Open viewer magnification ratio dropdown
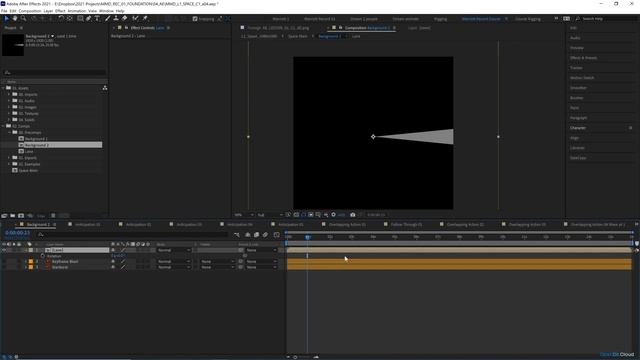Viewport: 640px width, 360px height. 244,215
